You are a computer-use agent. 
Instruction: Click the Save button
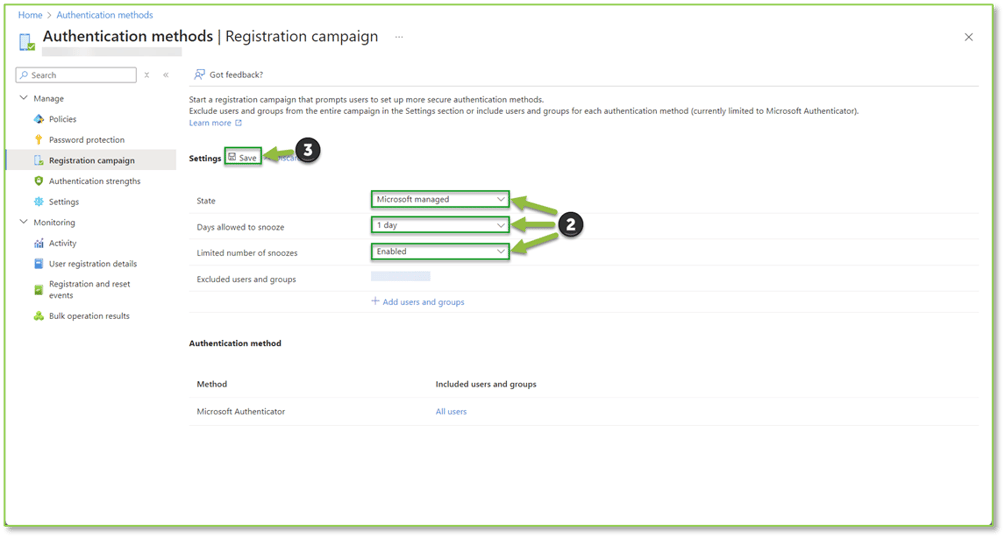(x=243, y=157)
